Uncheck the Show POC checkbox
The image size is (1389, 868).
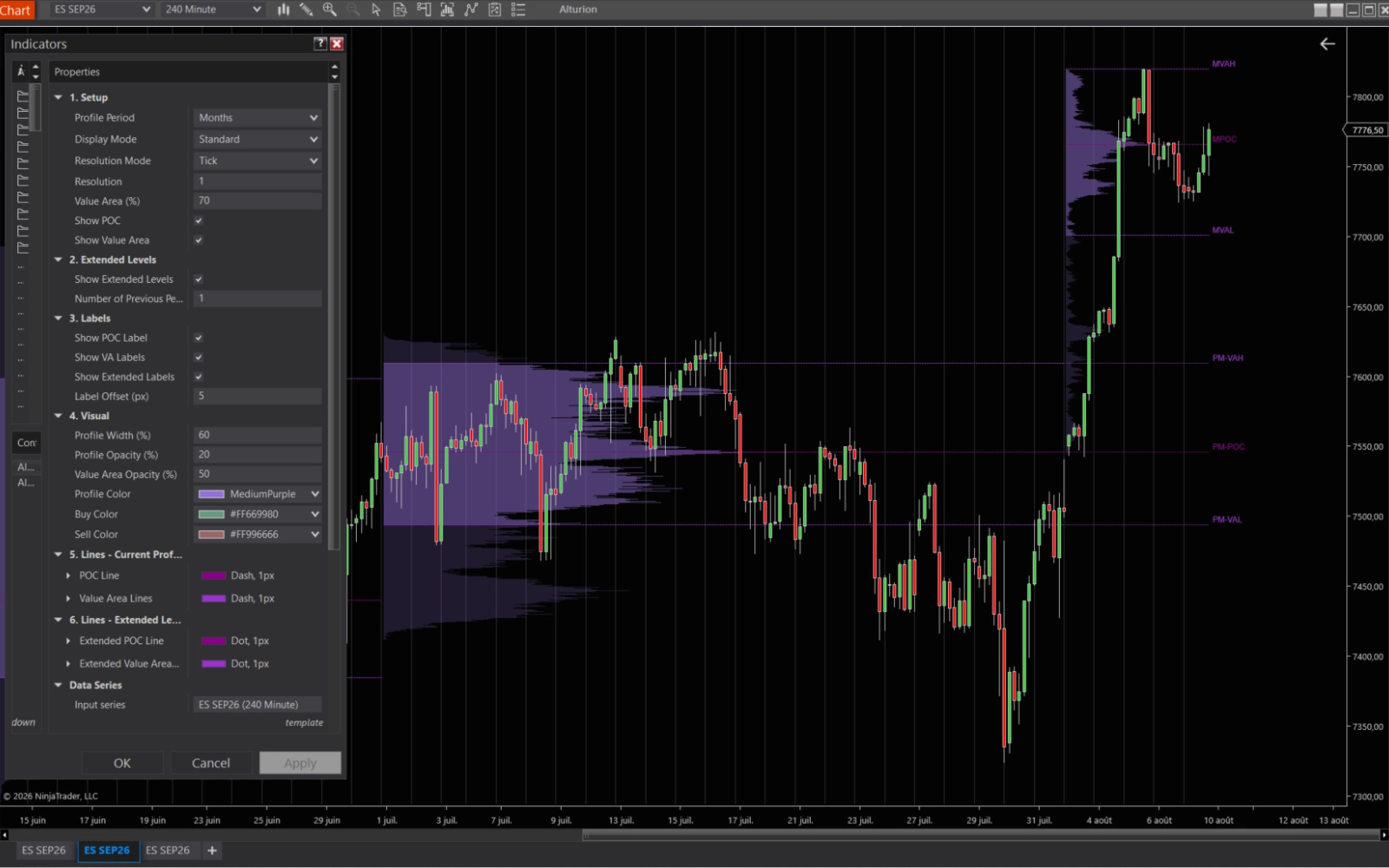(x=199, y=220)
